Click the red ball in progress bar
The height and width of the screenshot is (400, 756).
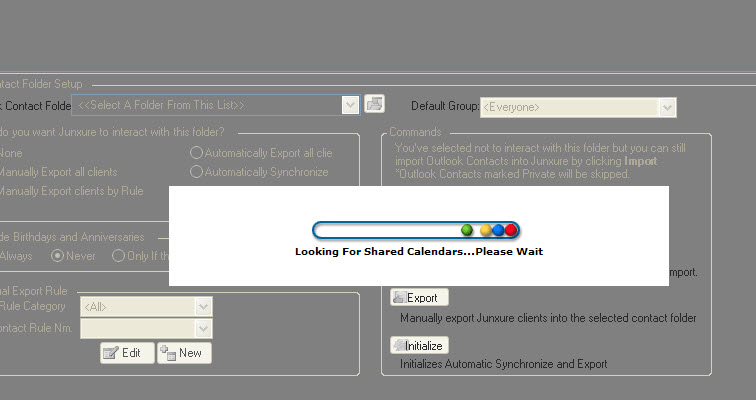[511, 230]
